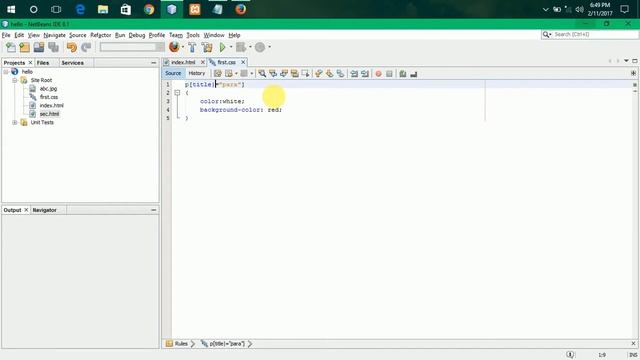The width and height of the screenshot is (640, 360).
Task: Start macro recording with red circle icon
Action: 378,73
